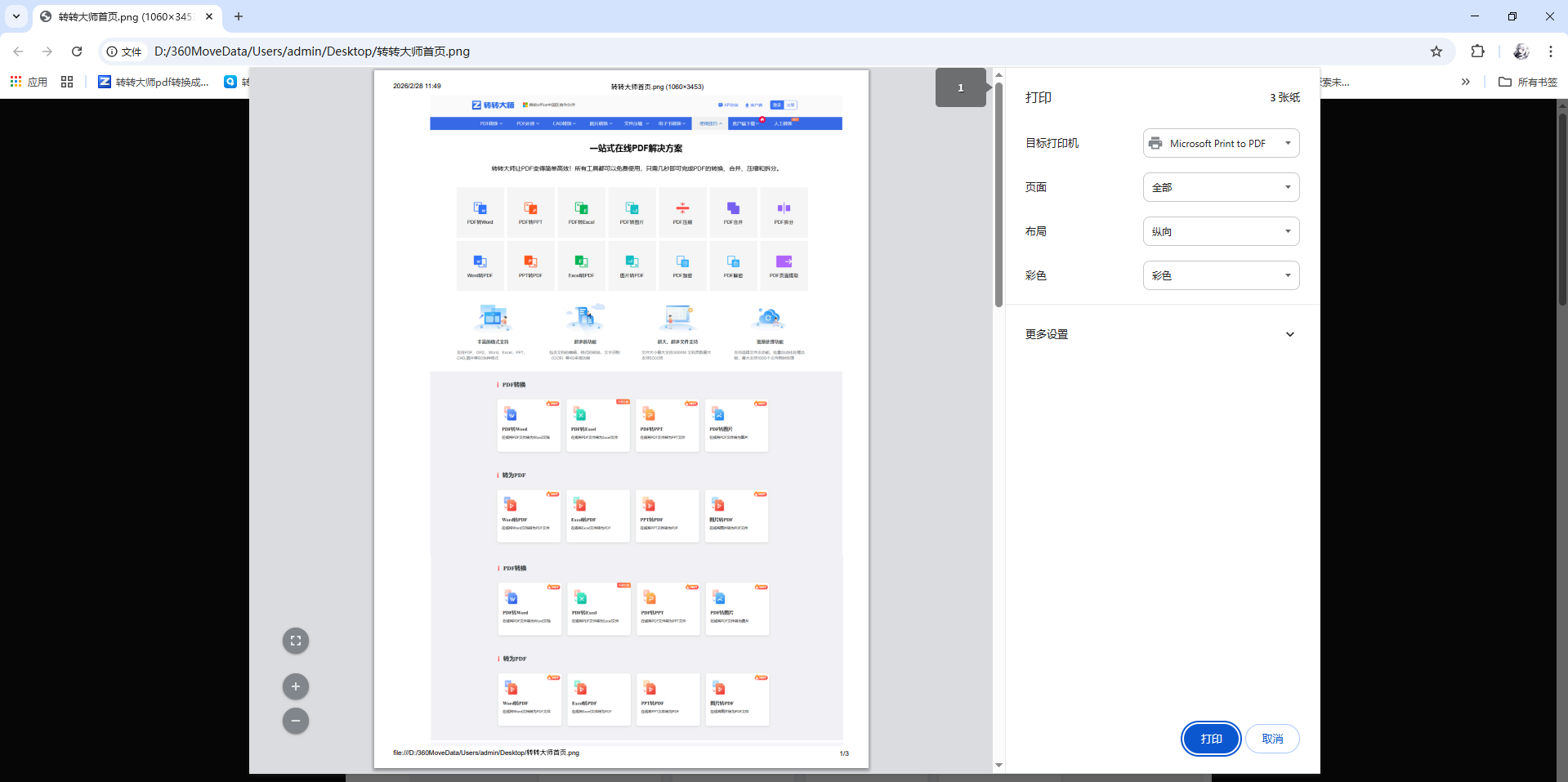Open Chrome three-dot menu

pyautogui.click(x=1550, y=51)
